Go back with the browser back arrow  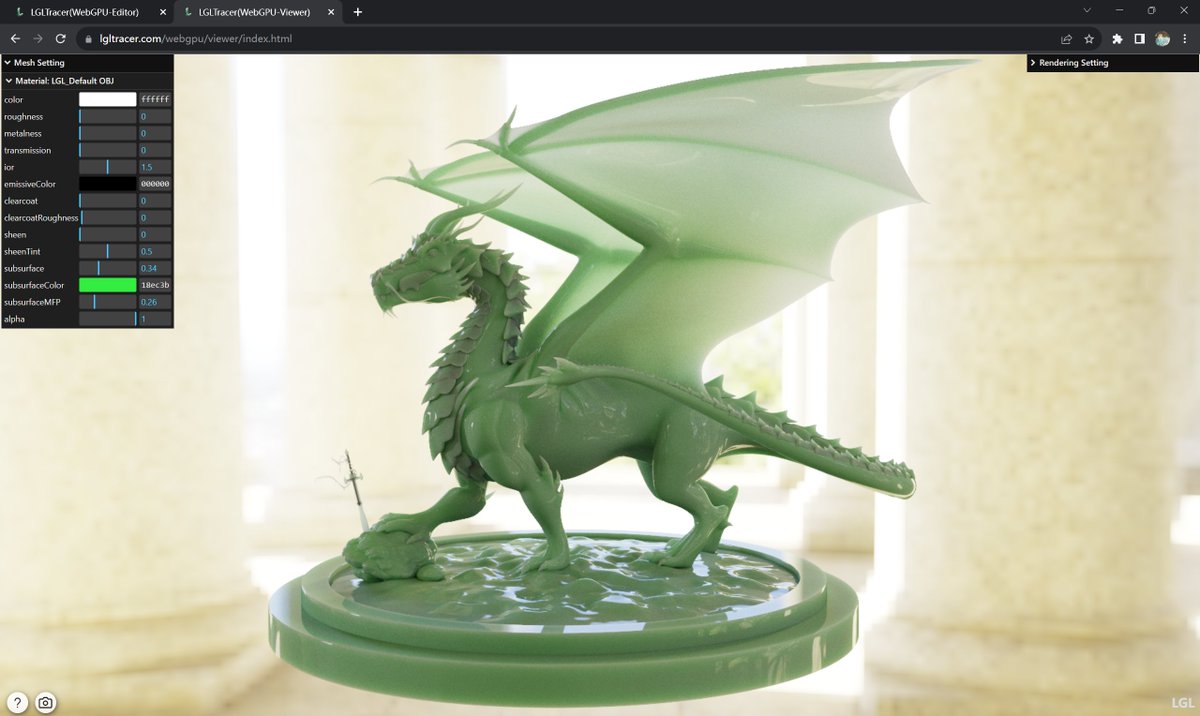[x=15, y=39]
